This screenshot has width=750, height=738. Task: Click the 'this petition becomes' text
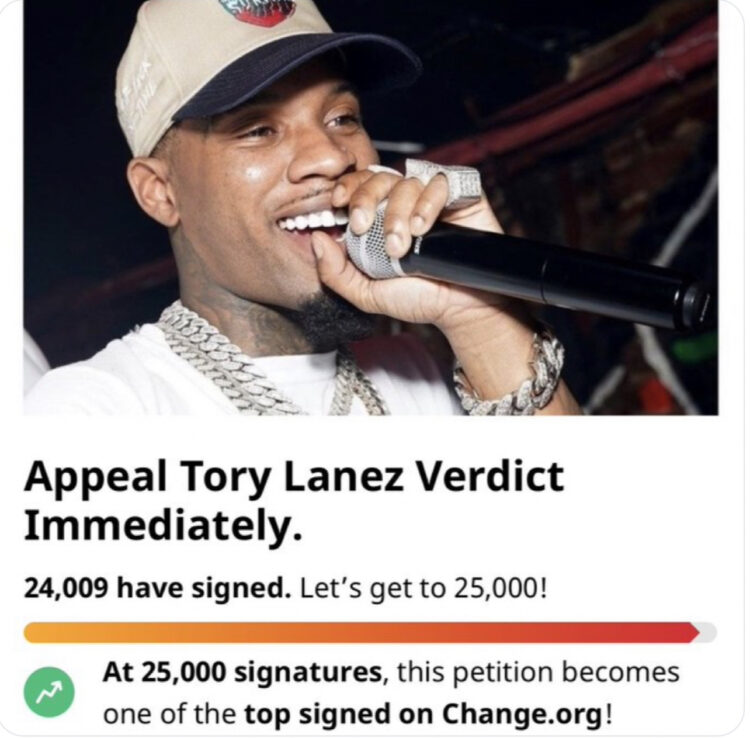(538, 672)
